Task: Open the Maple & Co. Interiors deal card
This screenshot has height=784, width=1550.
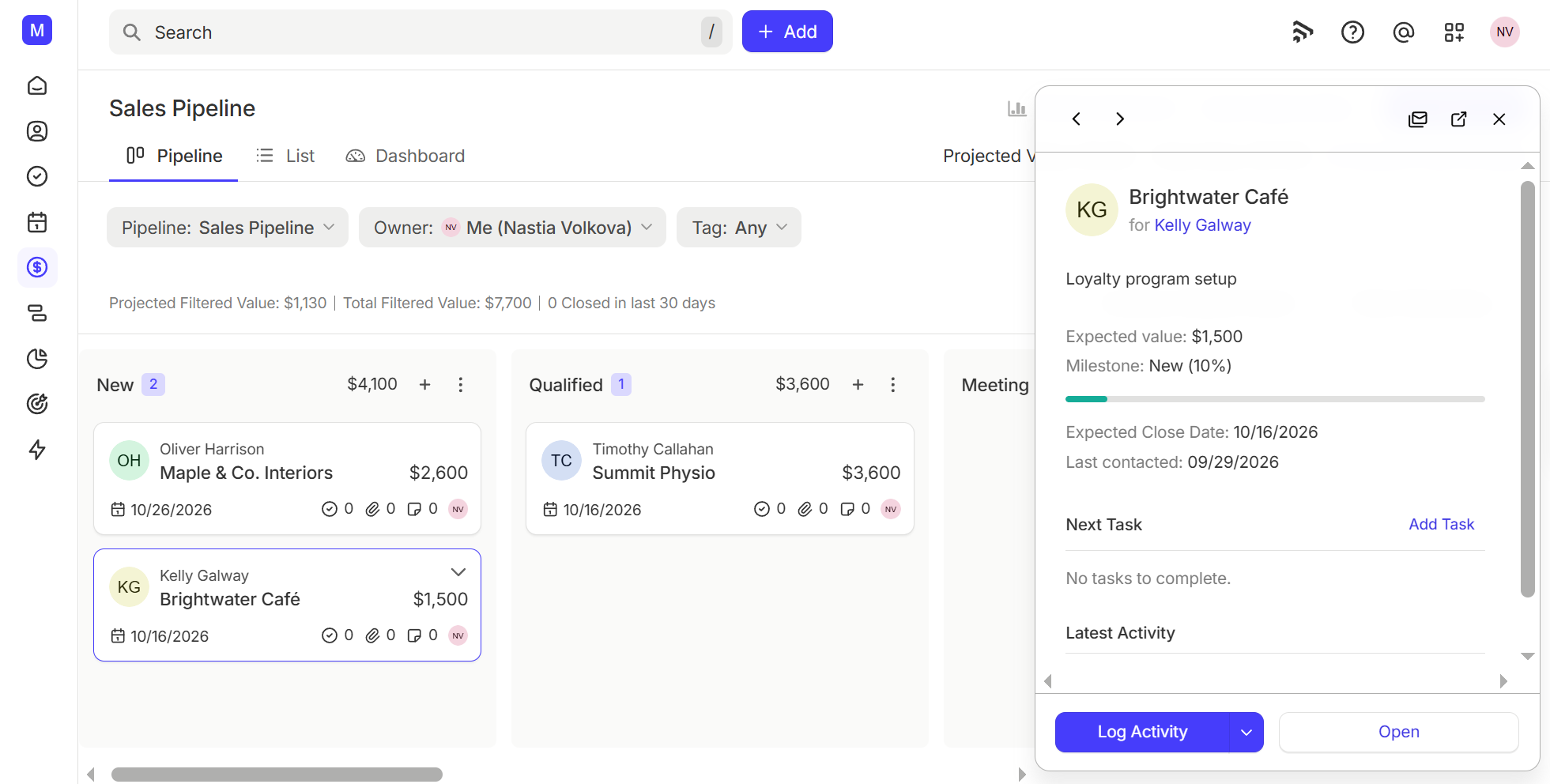Action: click(x=287, y=479)
